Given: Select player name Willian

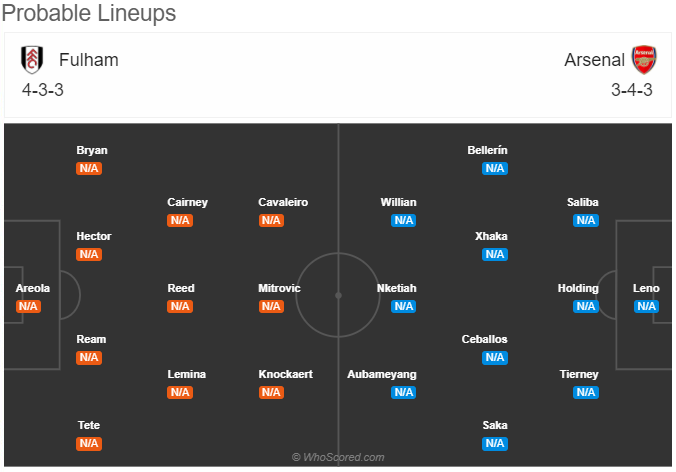Looking at the screenshot, I should tap(398, 202).
